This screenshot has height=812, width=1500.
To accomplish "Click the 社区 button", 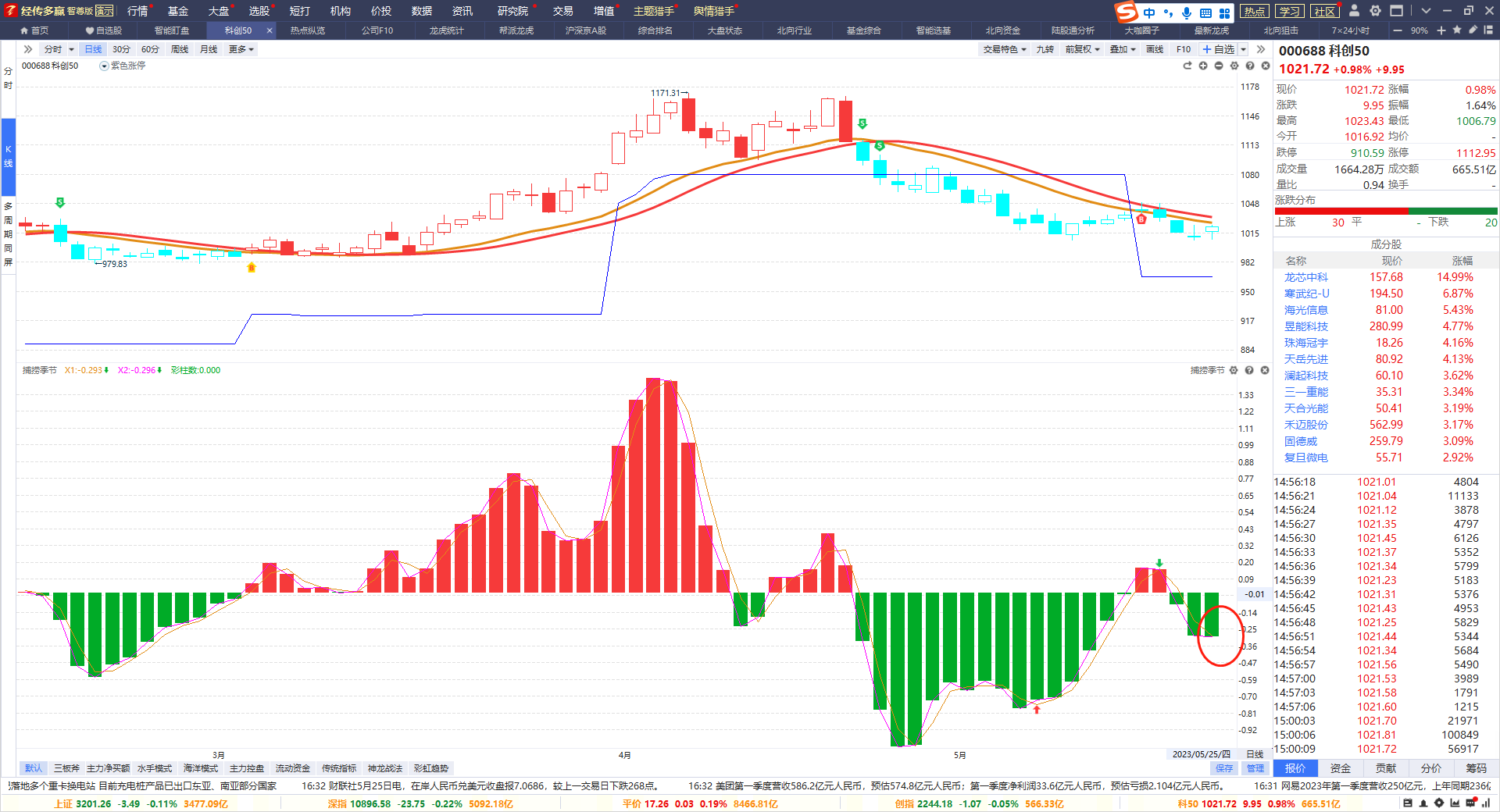I will point(1324,11).
